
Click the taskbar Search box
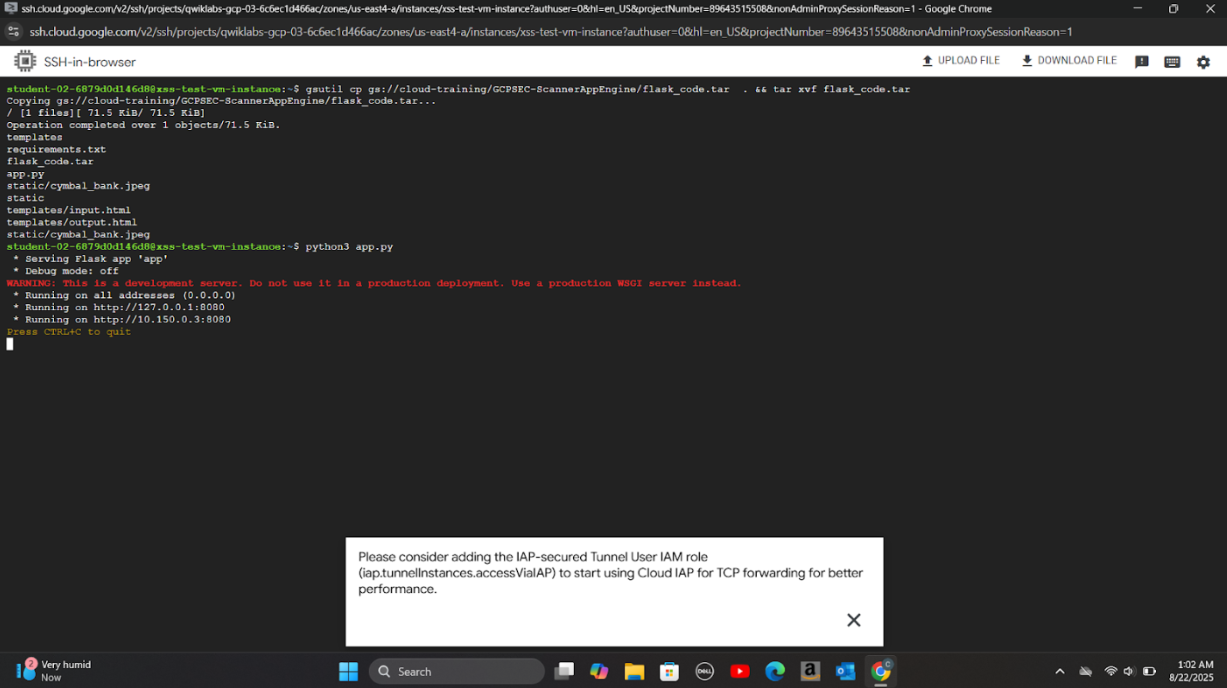click(456, 671)
